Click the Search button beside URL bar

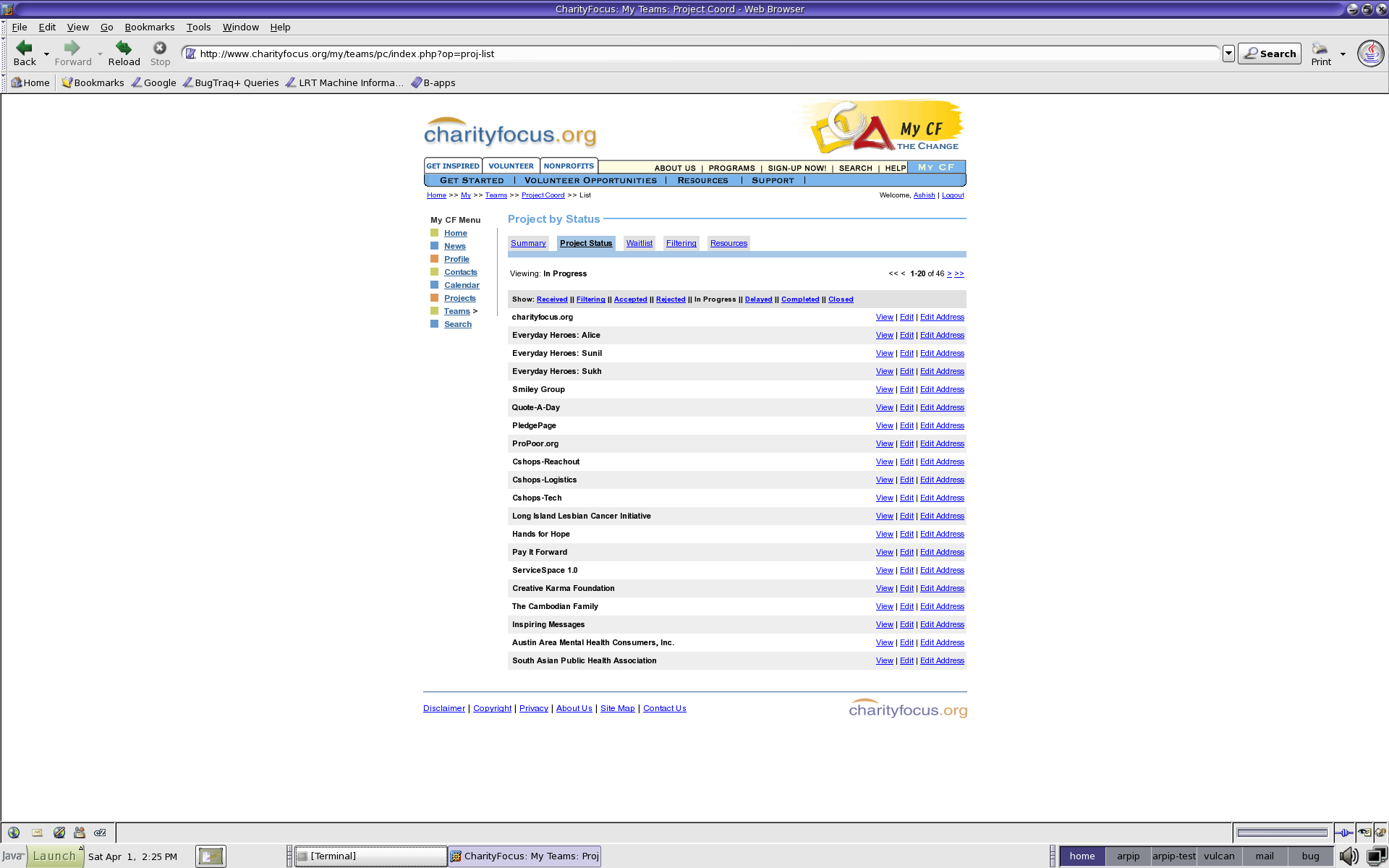point(1270,54)
